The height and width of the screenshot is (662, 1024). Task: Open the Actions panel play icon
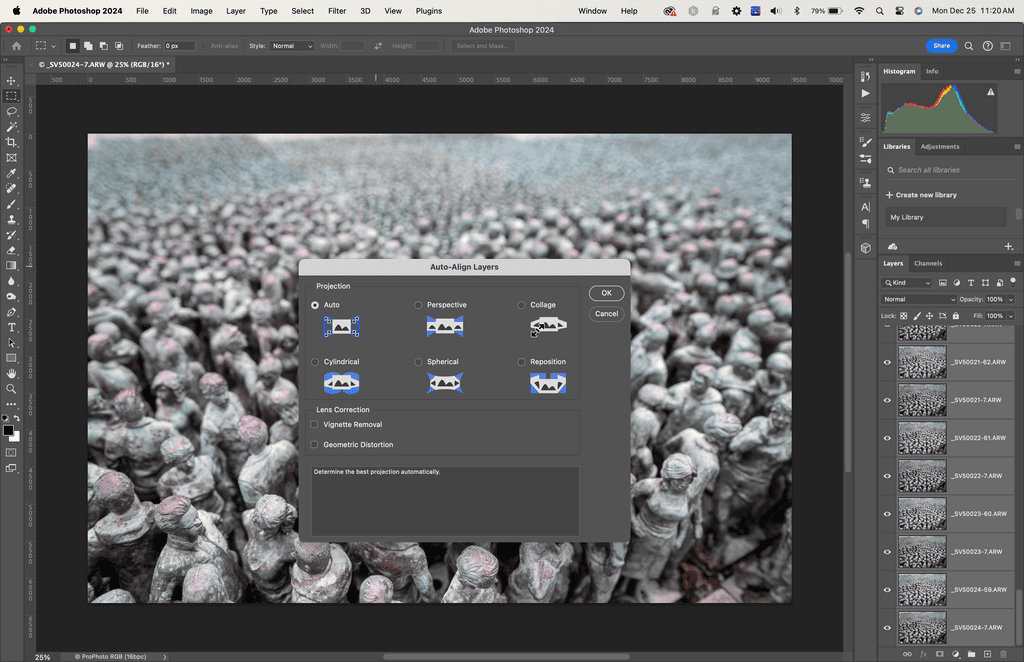pos(865,93)
